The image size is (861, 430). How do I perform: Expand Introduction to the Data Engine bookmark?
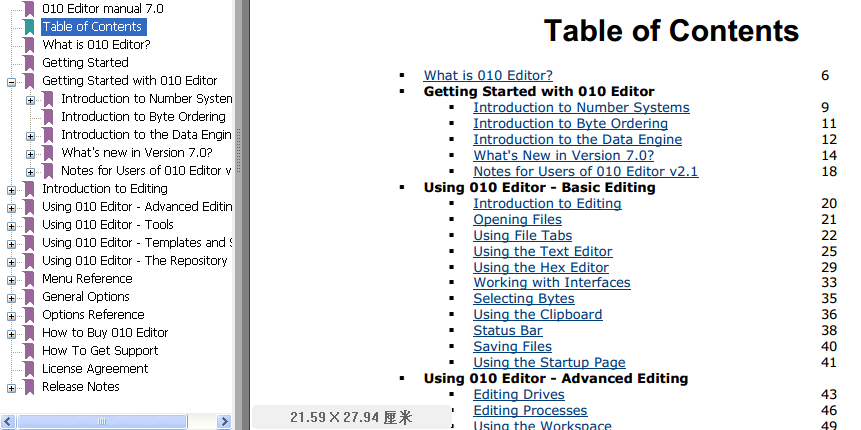pyautogui.click(x=30, y=137)
